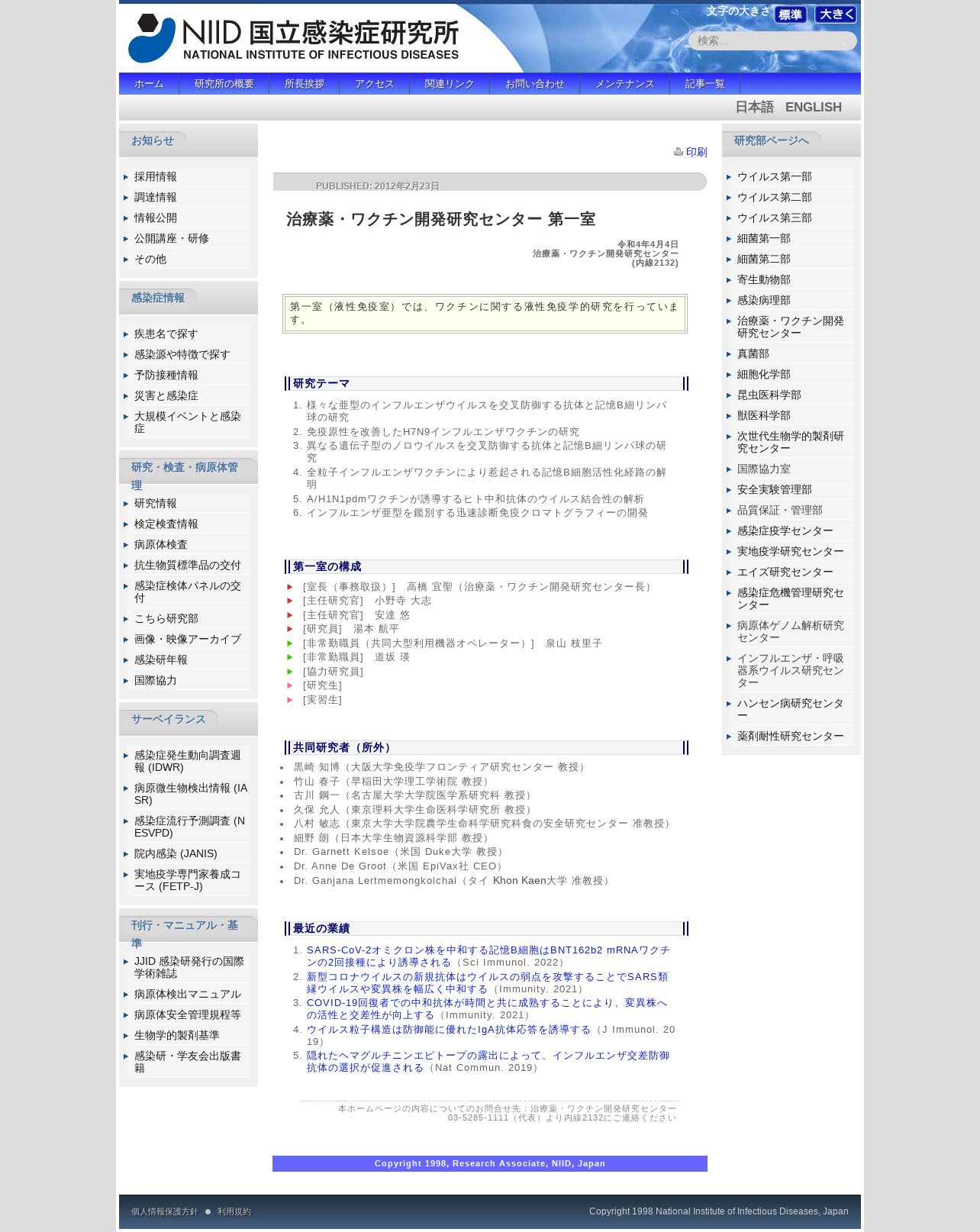This screenshot has width=980, height=1232.
Task: Click the 印刷 print link
Action: pyautogui.click(x=697, y=152)
